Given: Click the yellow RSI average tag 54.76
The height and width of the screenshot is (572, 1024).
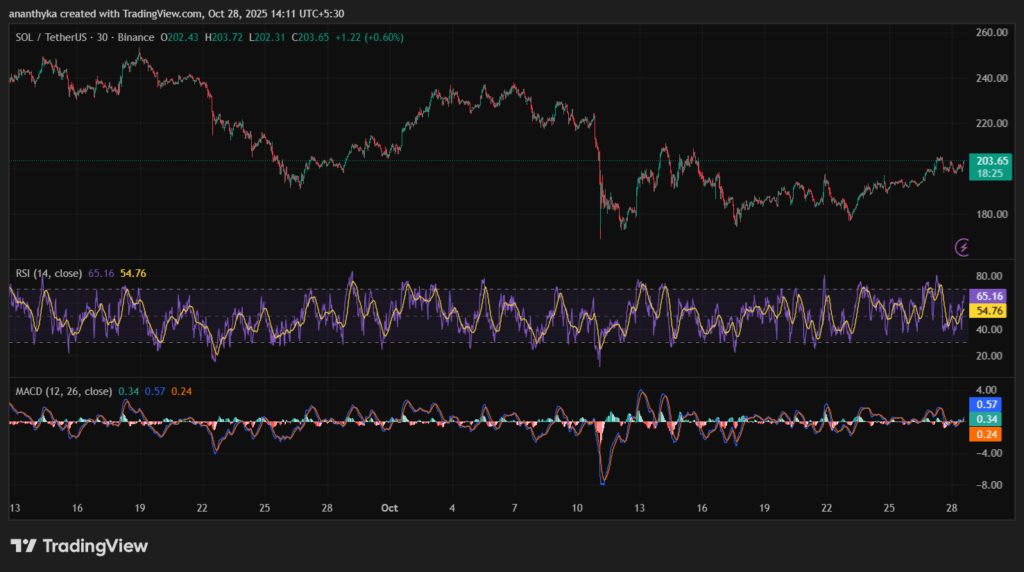Looking at the screenshot, I should [x=988, y=311].
